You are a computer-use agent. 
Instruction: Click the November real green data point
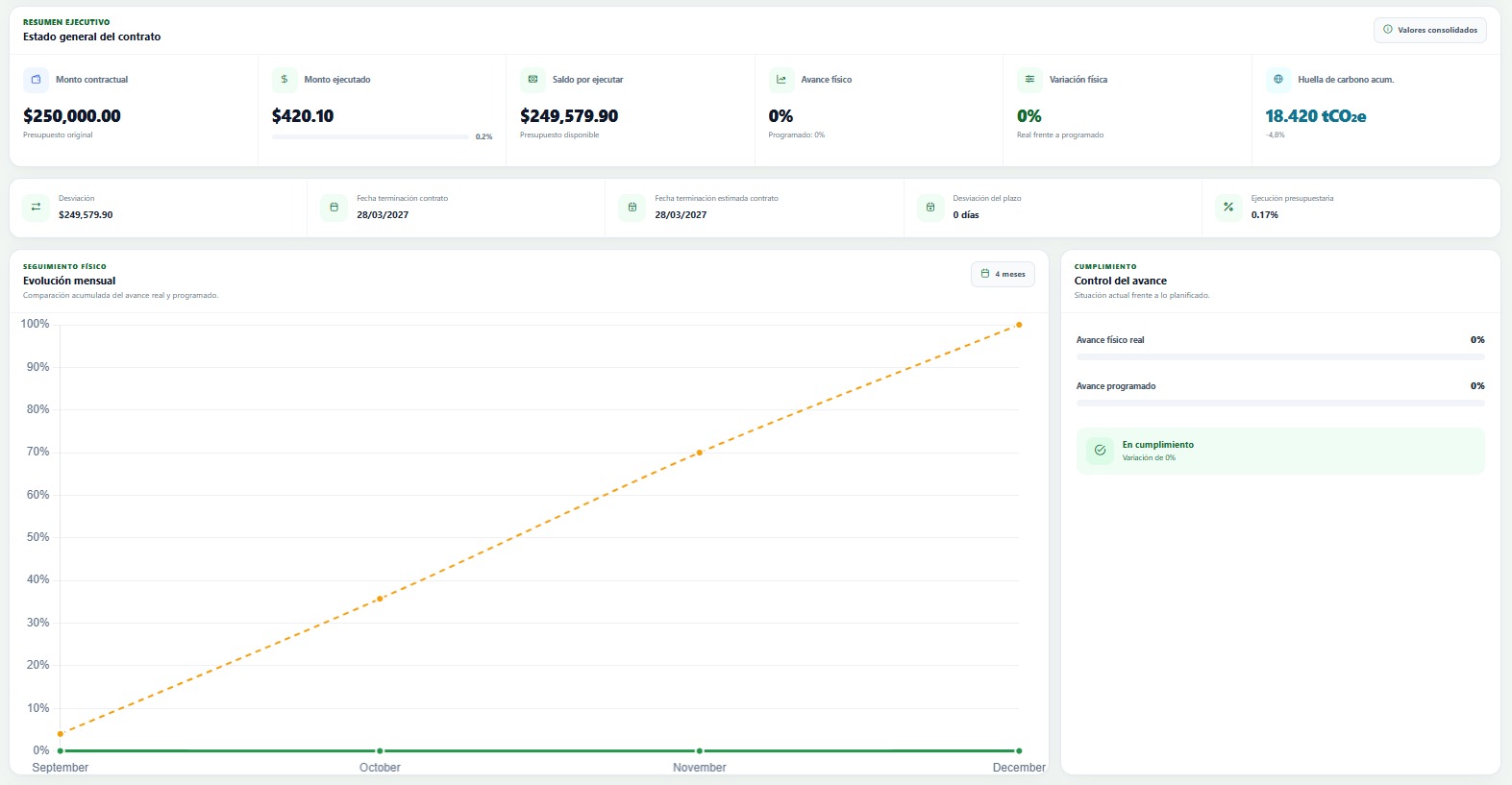click(x=700, y=750)
